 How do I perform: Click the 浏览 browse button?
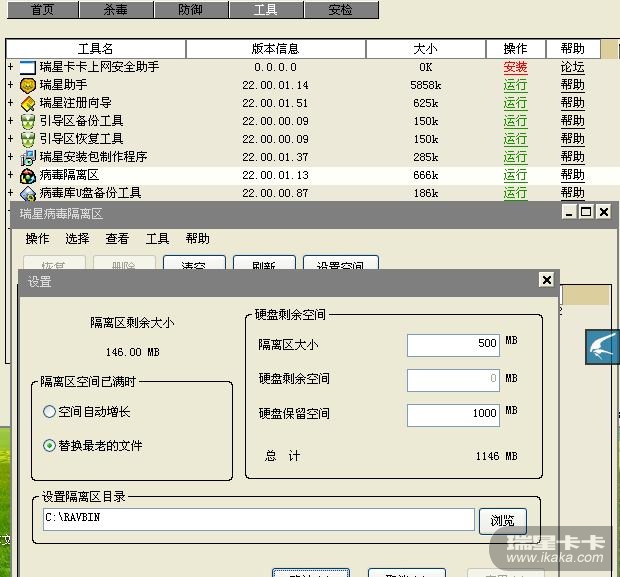[503, 521]
